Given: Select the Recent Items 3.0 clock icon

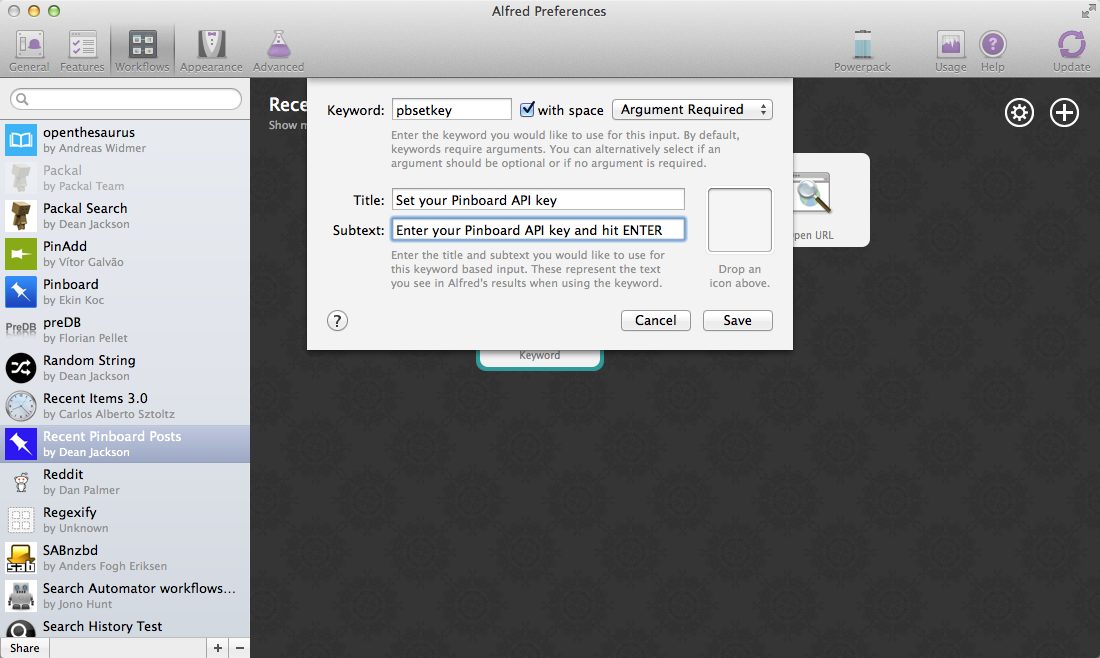Looking at the screenshot, I should pos(20,405).
